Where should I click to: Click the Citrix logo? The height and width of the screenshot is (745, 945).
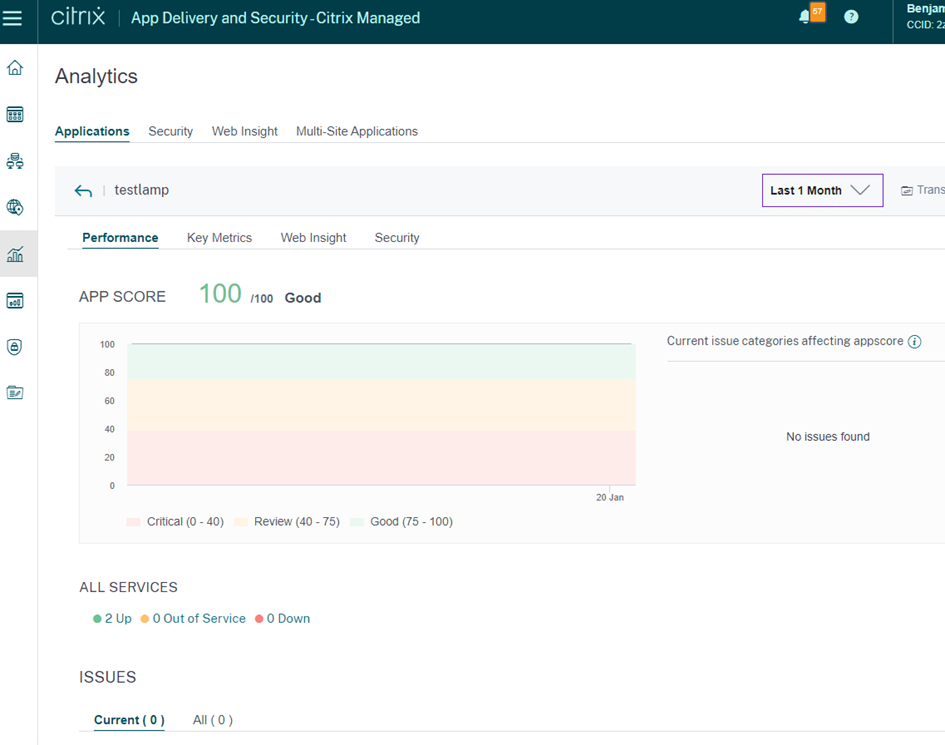click(78, 17)
